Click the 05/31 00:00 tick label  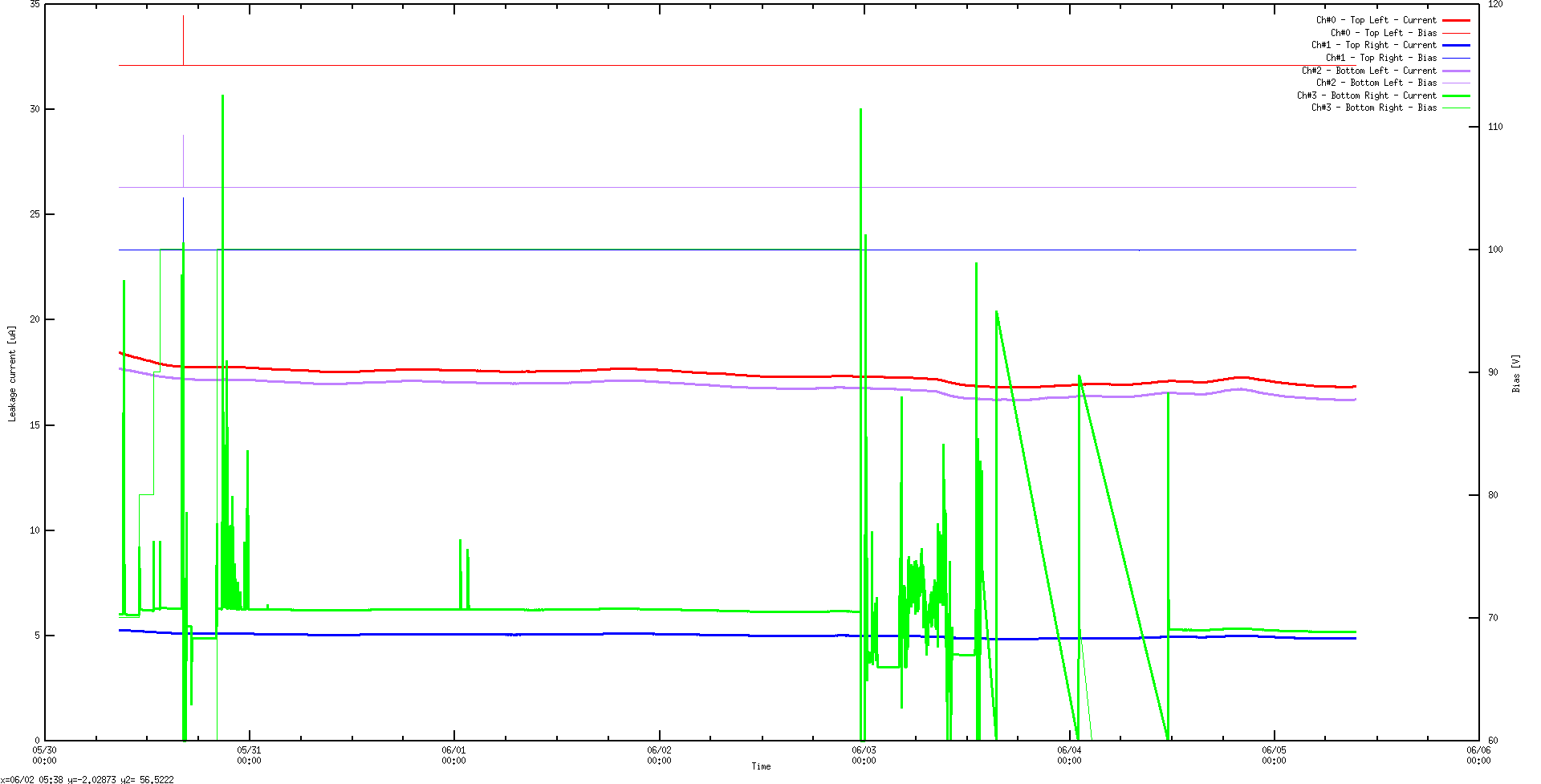(x=249, y=754)
